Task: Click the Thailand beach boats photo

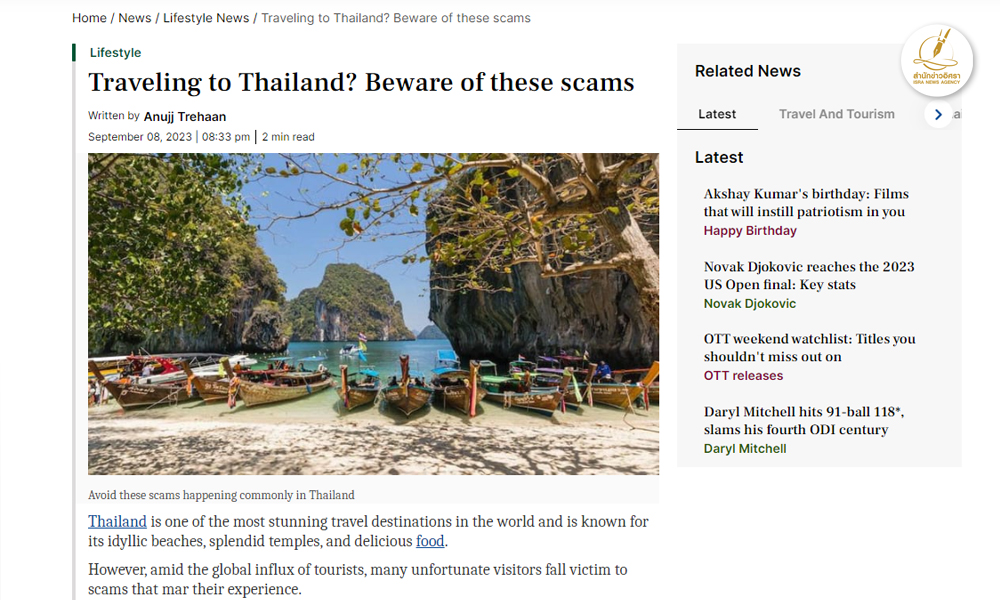Action: (373, 313)
